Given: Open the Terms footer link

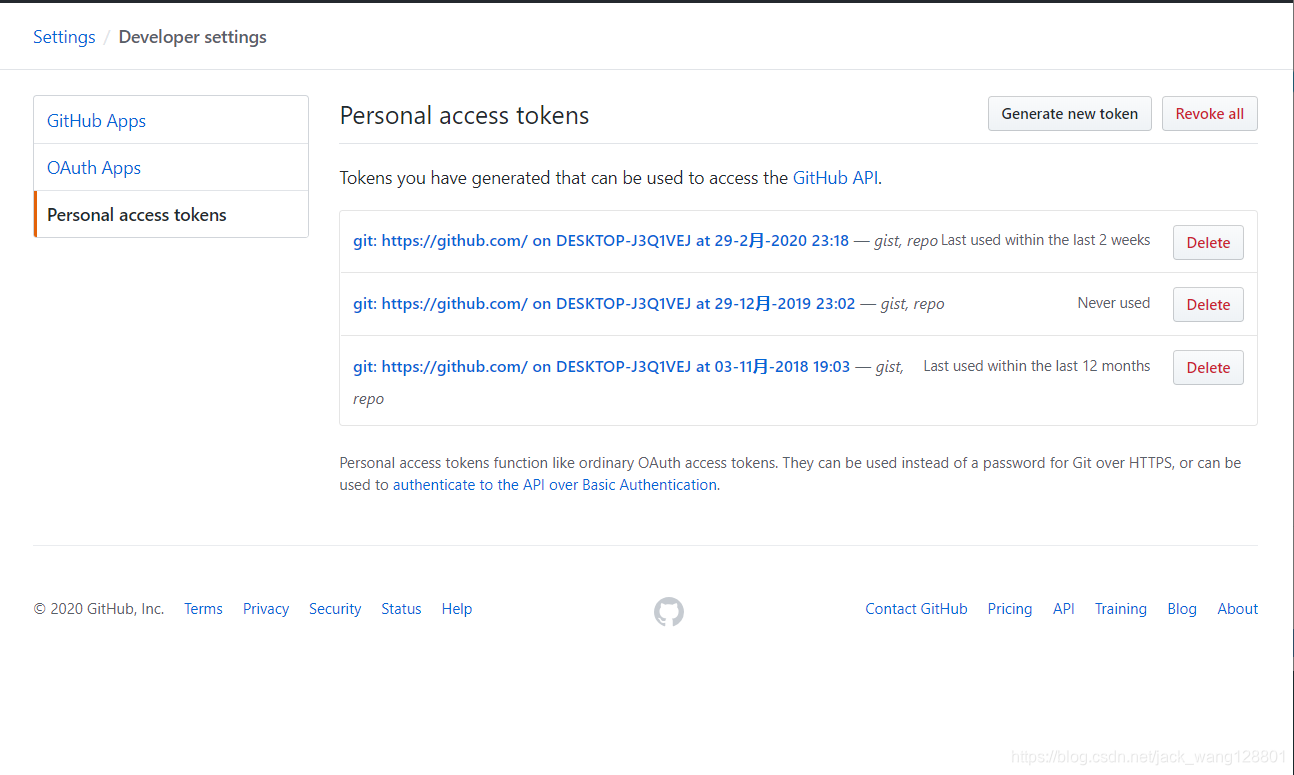Looking at the screenshot, I should pyautogui.click(x=203, y=609).
